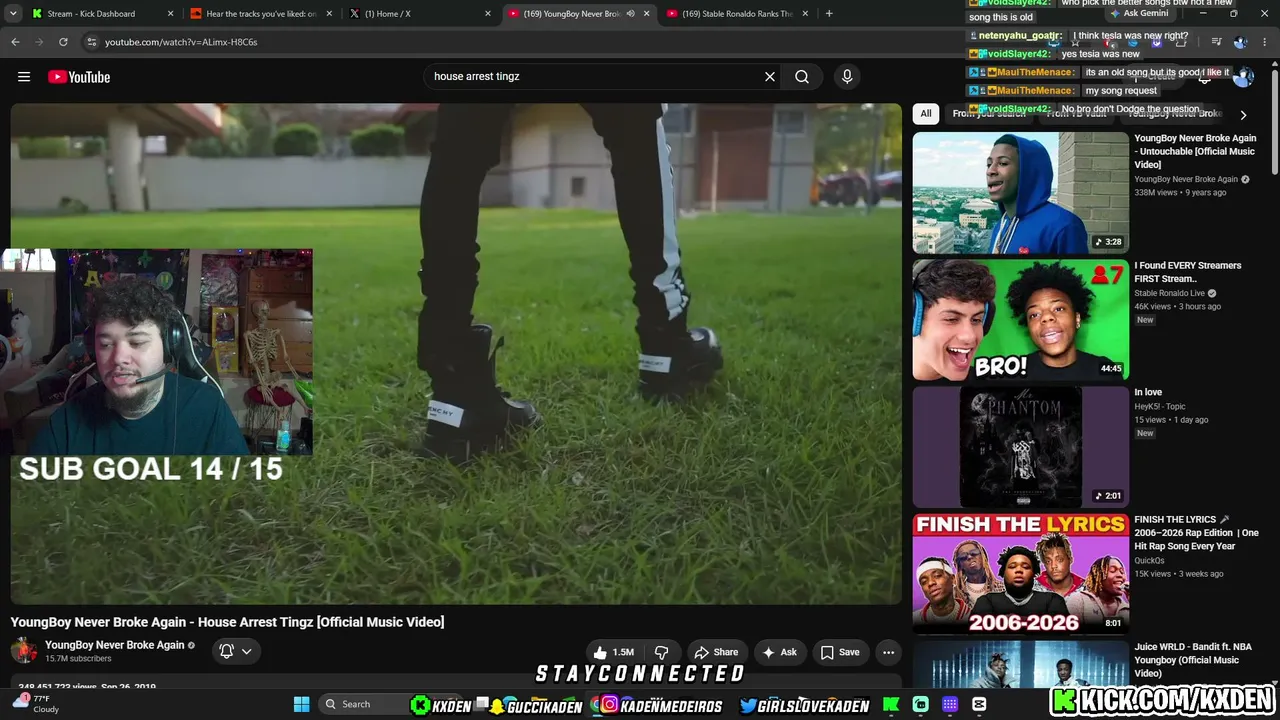Viewport: 1280px width, 720px height.
Task: Open 'I Found EVERY Streamers FIRST Stream' video
Action: (x=1020, y=320)
